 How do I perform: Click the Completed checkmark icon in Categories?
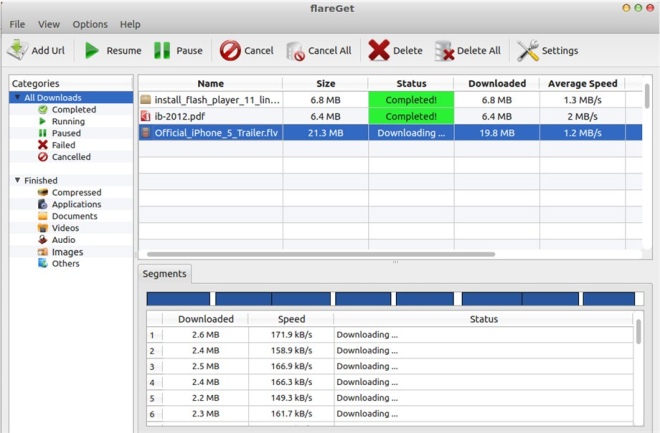pos(43,109)
